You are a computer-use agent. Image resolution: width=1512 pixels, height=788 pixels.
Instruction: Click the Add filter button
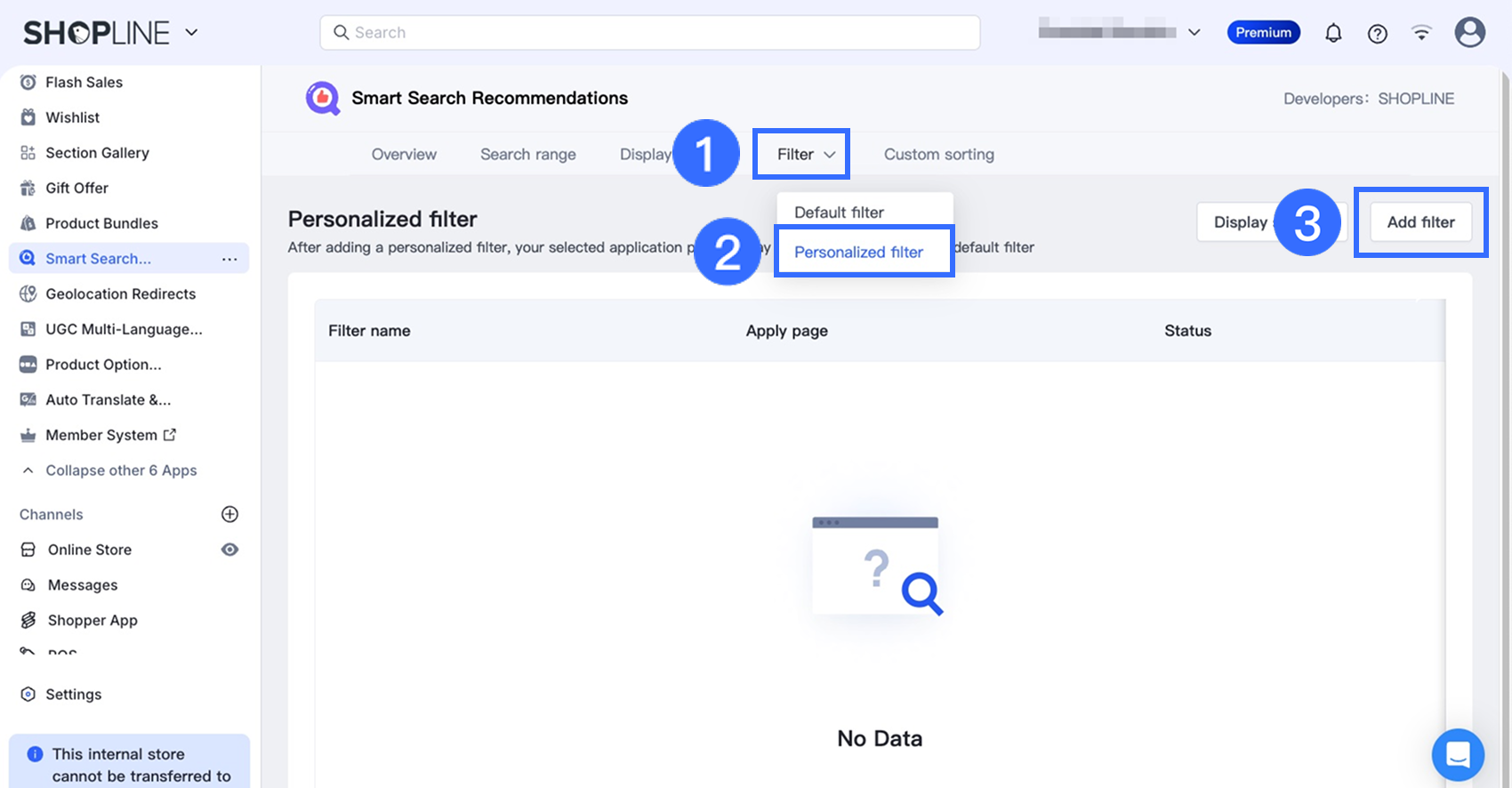pyautogui.click(x=1420, y=222)
